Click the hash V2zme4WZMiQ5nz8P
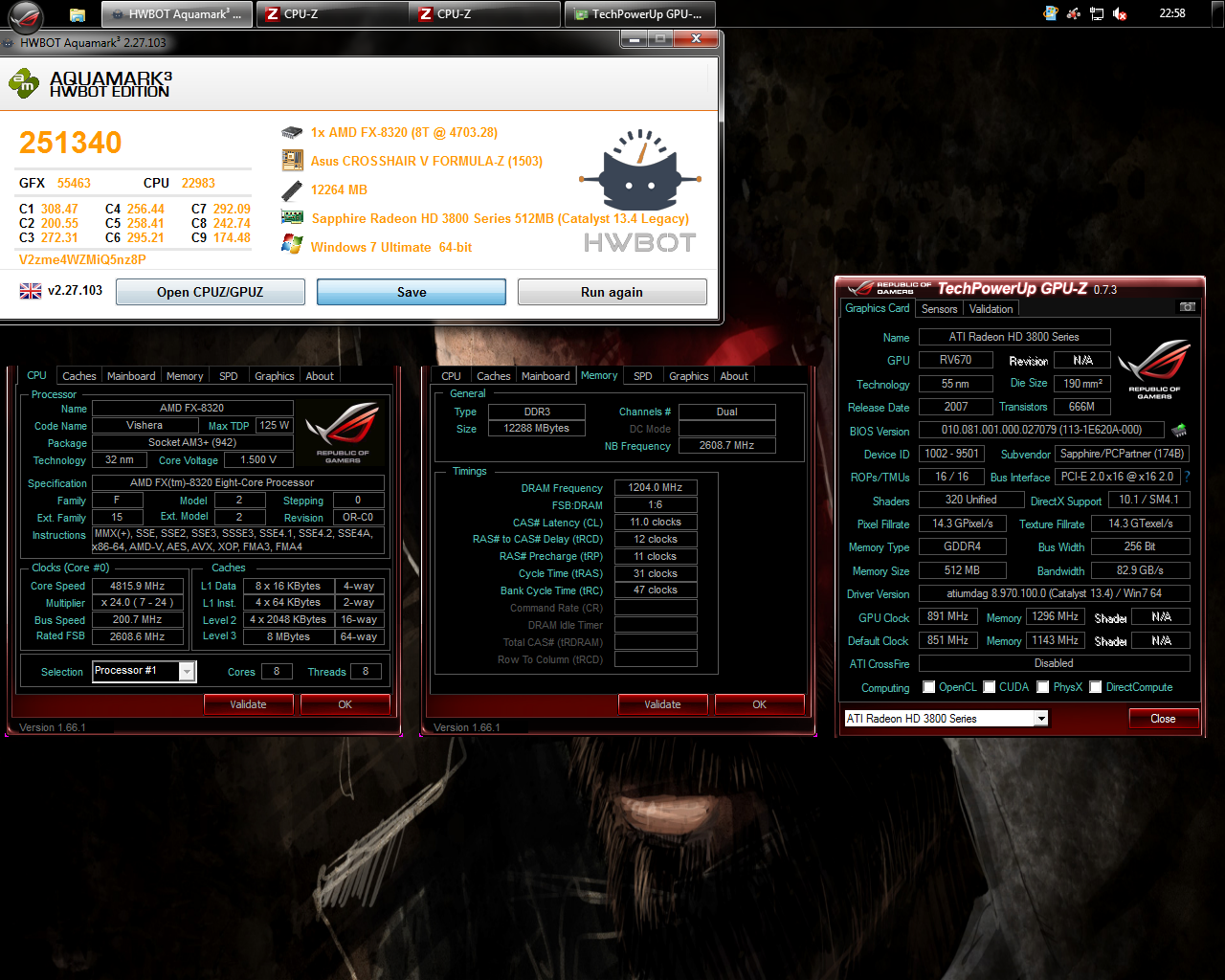Image resolution: width=1225 pixels, height=980 pixels. [x=82, y=259]
